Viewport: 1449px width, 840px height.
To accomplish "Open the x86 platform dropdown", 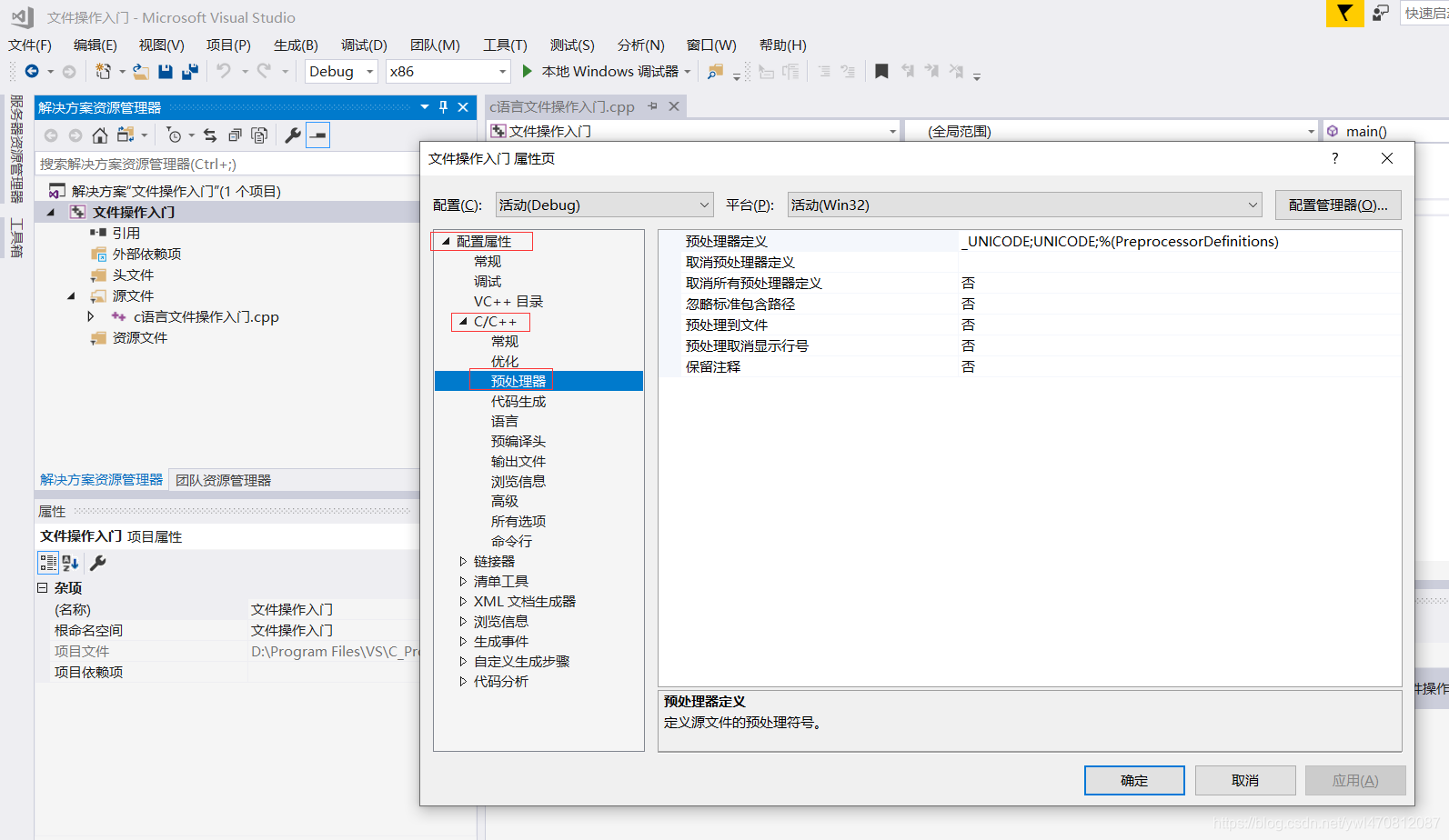I will (x=448, y=71).
